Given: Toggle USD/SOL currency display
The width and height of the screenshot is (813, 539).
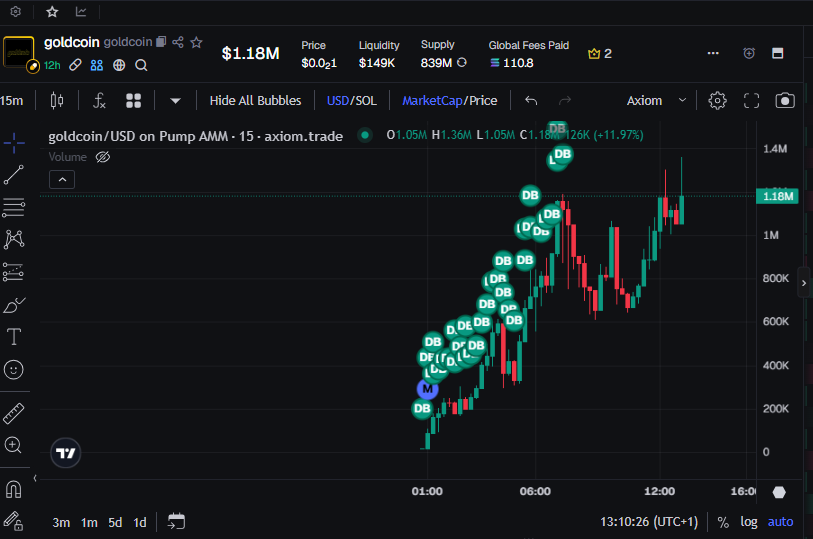Looking at the screenshot, I should click(x=352, y=101).
